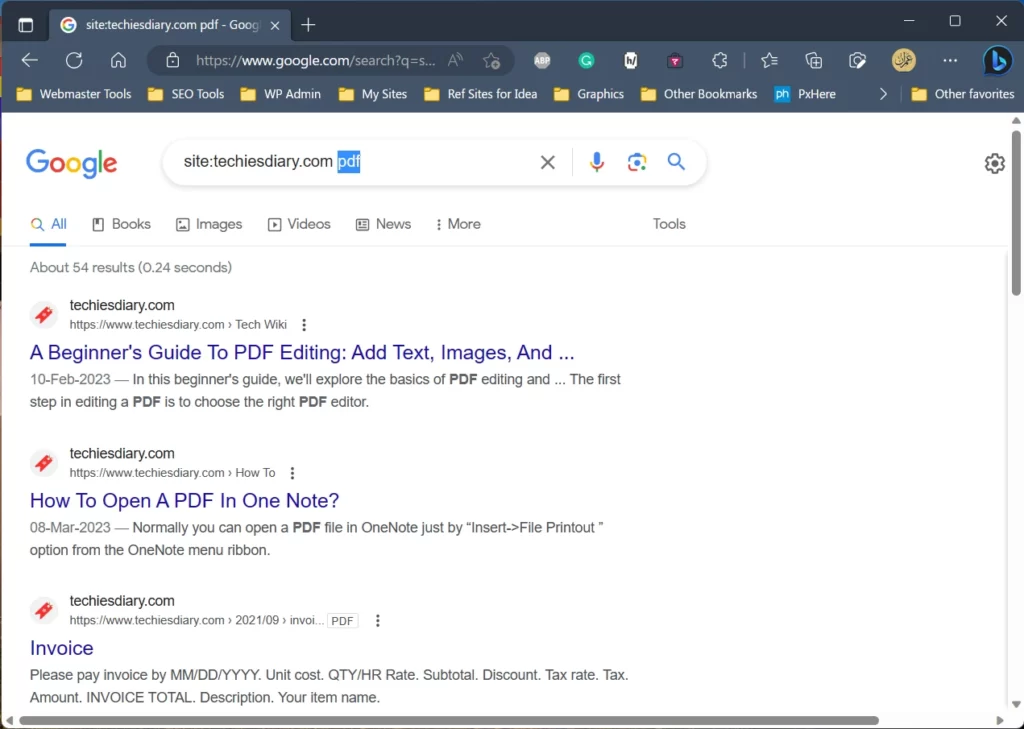Screen dimensions: 1024x729
Task: Open the tab actions menu icon
Action: pos(25,25)
